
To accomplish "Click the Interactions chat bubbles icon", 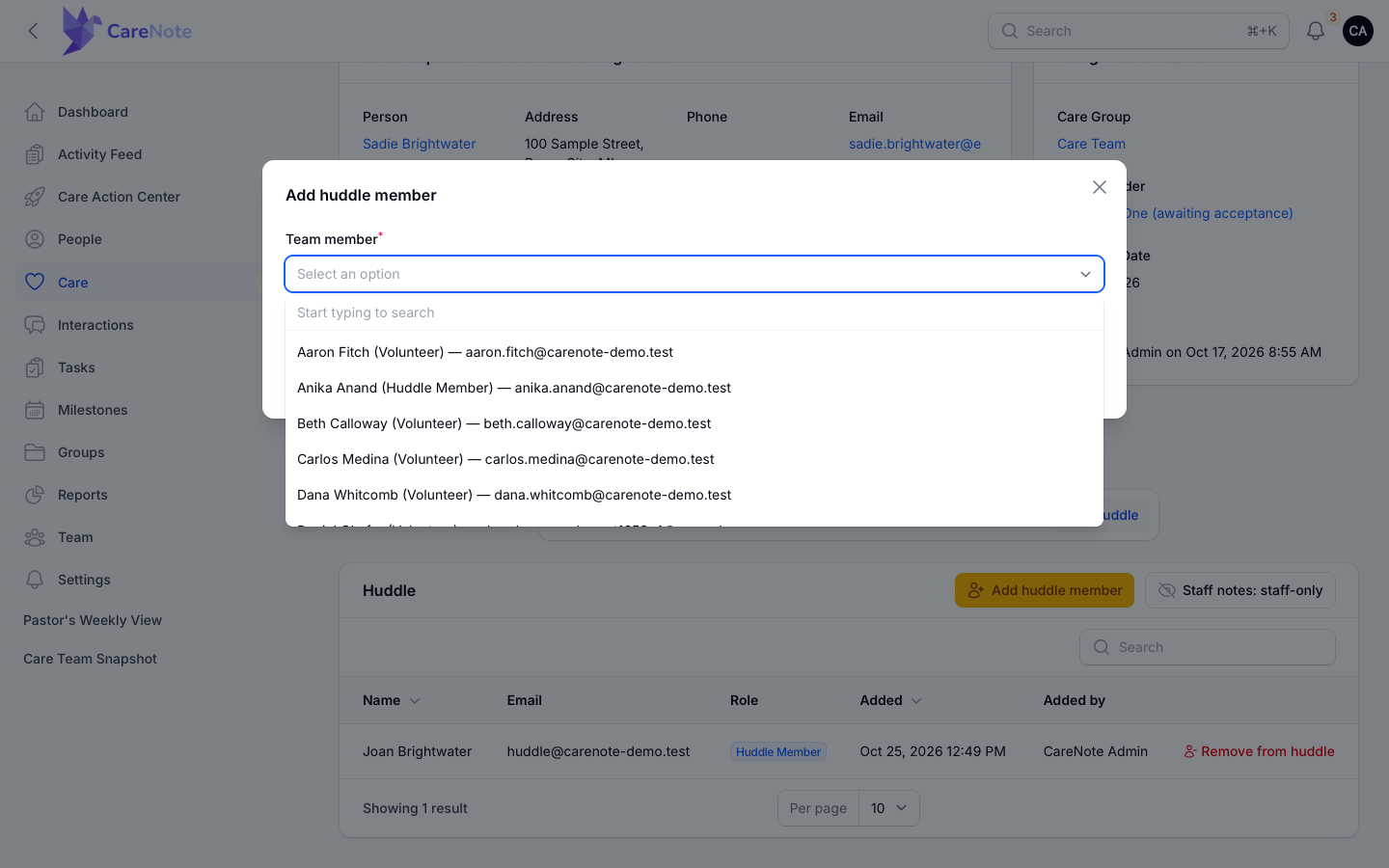I will pos(35,325).
